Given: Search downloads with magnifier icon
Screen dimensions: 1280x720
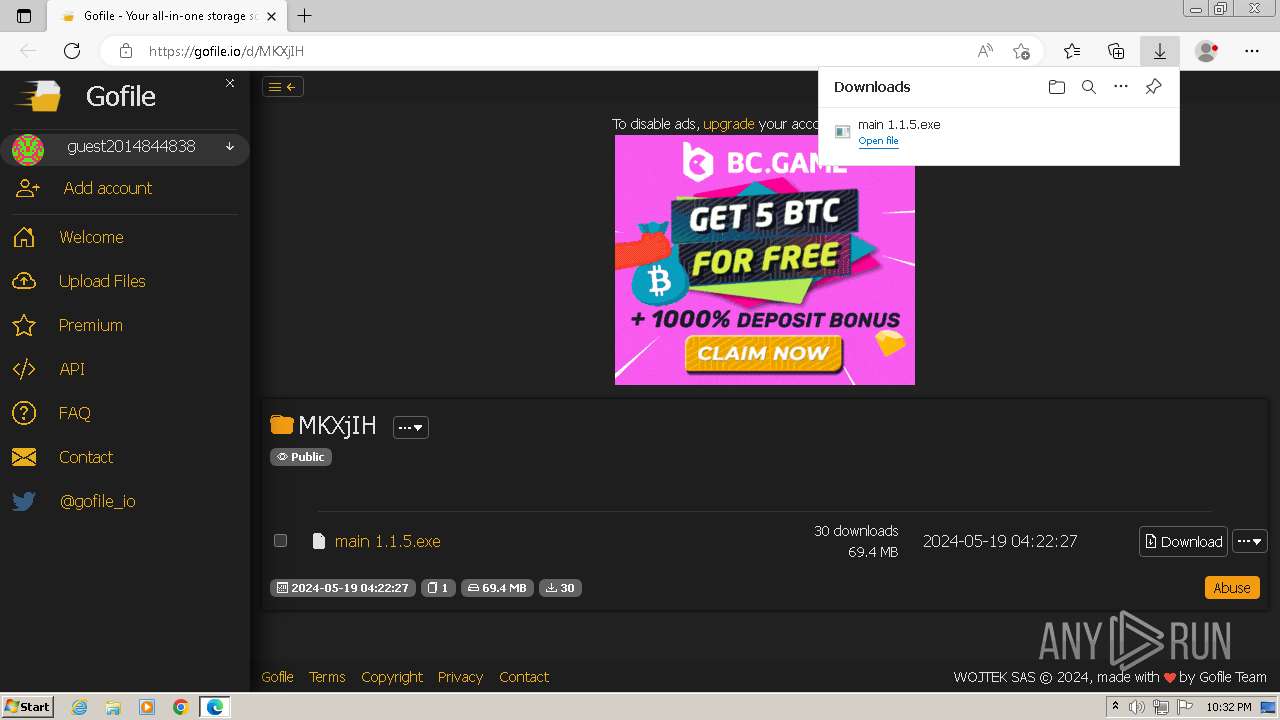Looking at the screenshot, I should pos(1089,87).
